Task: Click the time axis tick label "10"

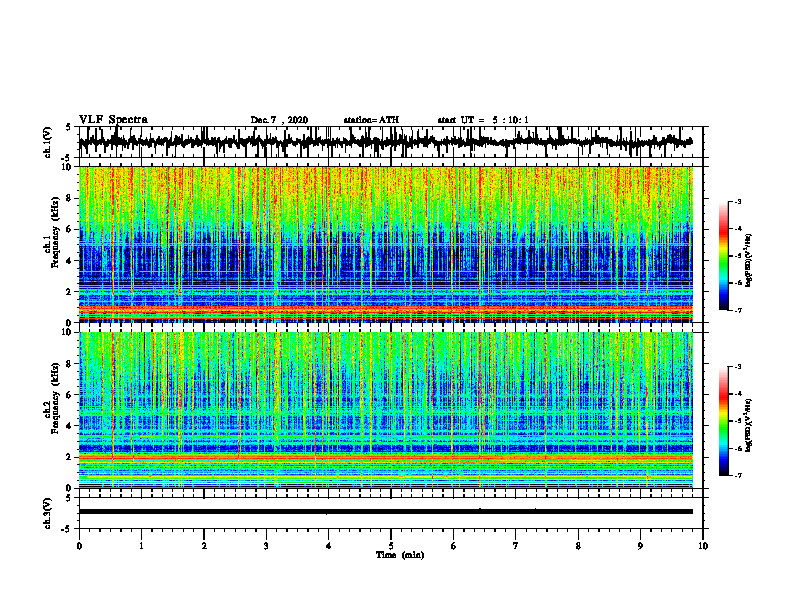Action: click(x=703, y=546)
